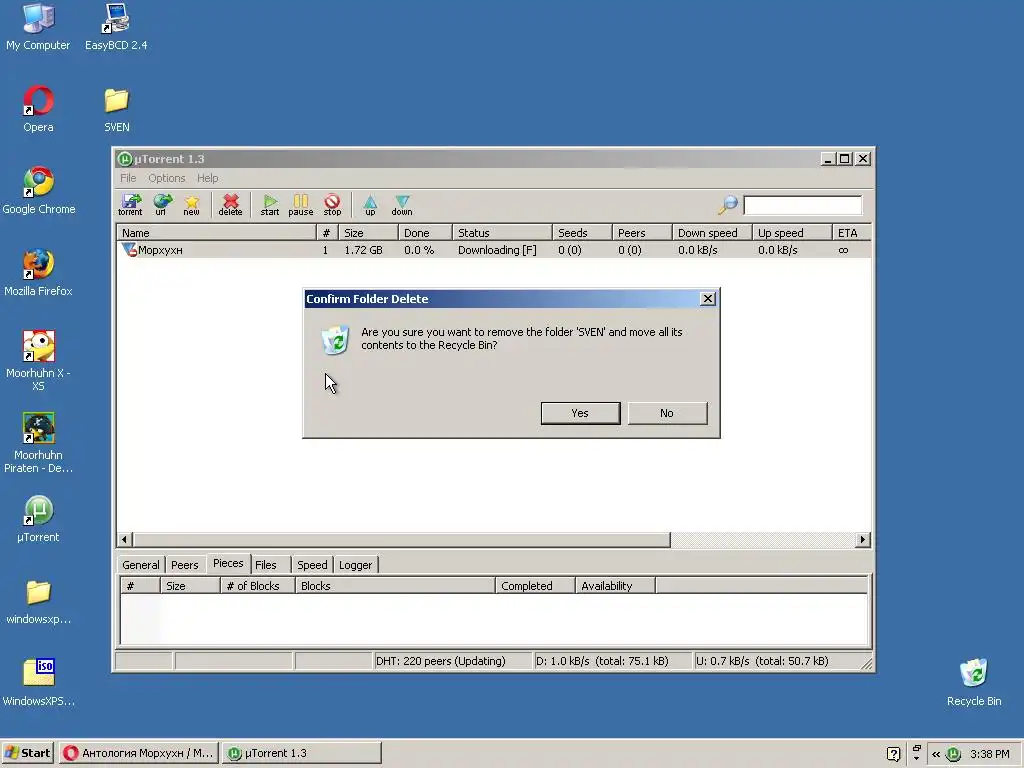This screenshot has height=768, width=1024.
Task: Select the Recycle Bin desktop icon
Action: 974,682
